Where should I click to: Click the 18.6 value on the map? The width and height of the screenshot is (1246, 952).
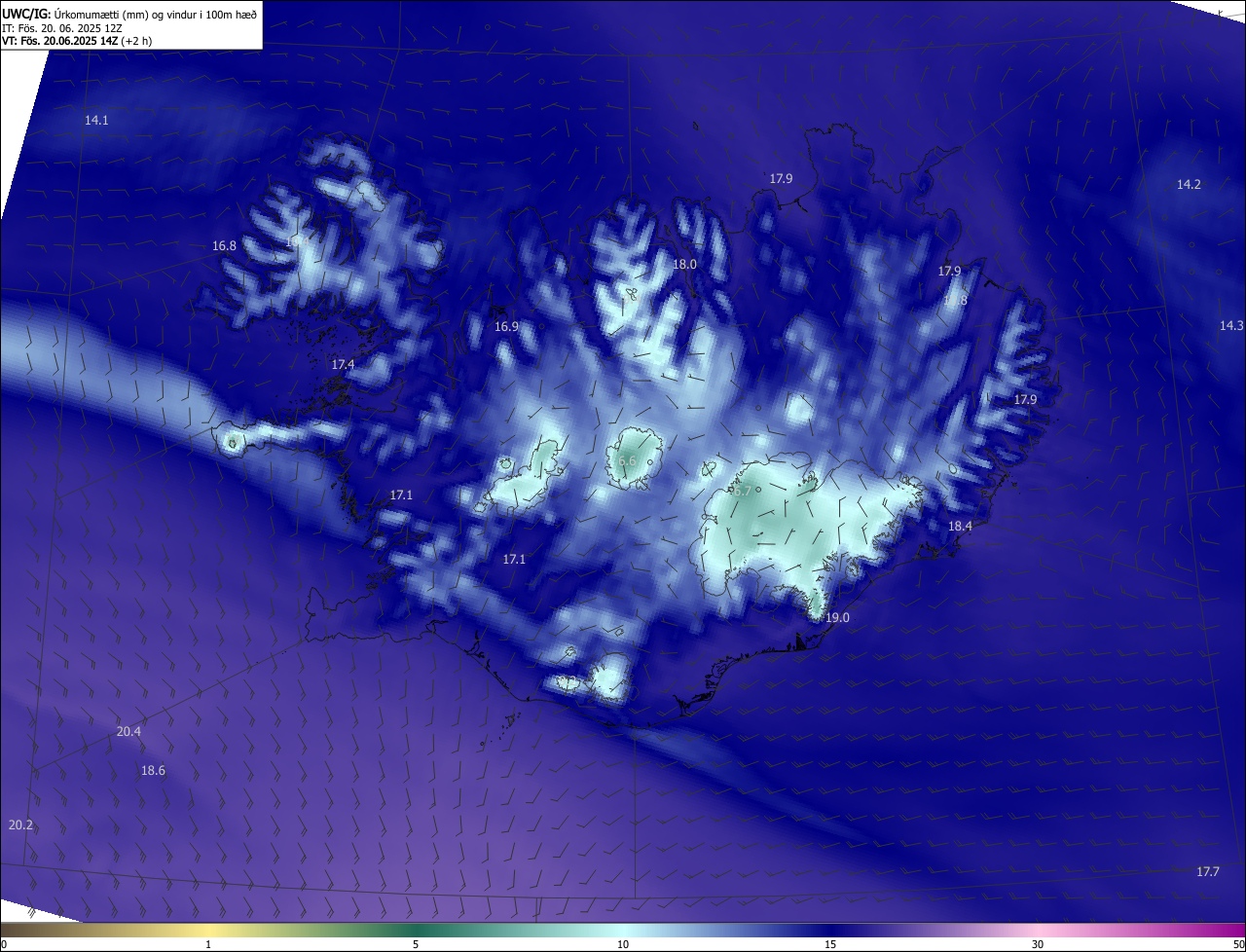153,771
